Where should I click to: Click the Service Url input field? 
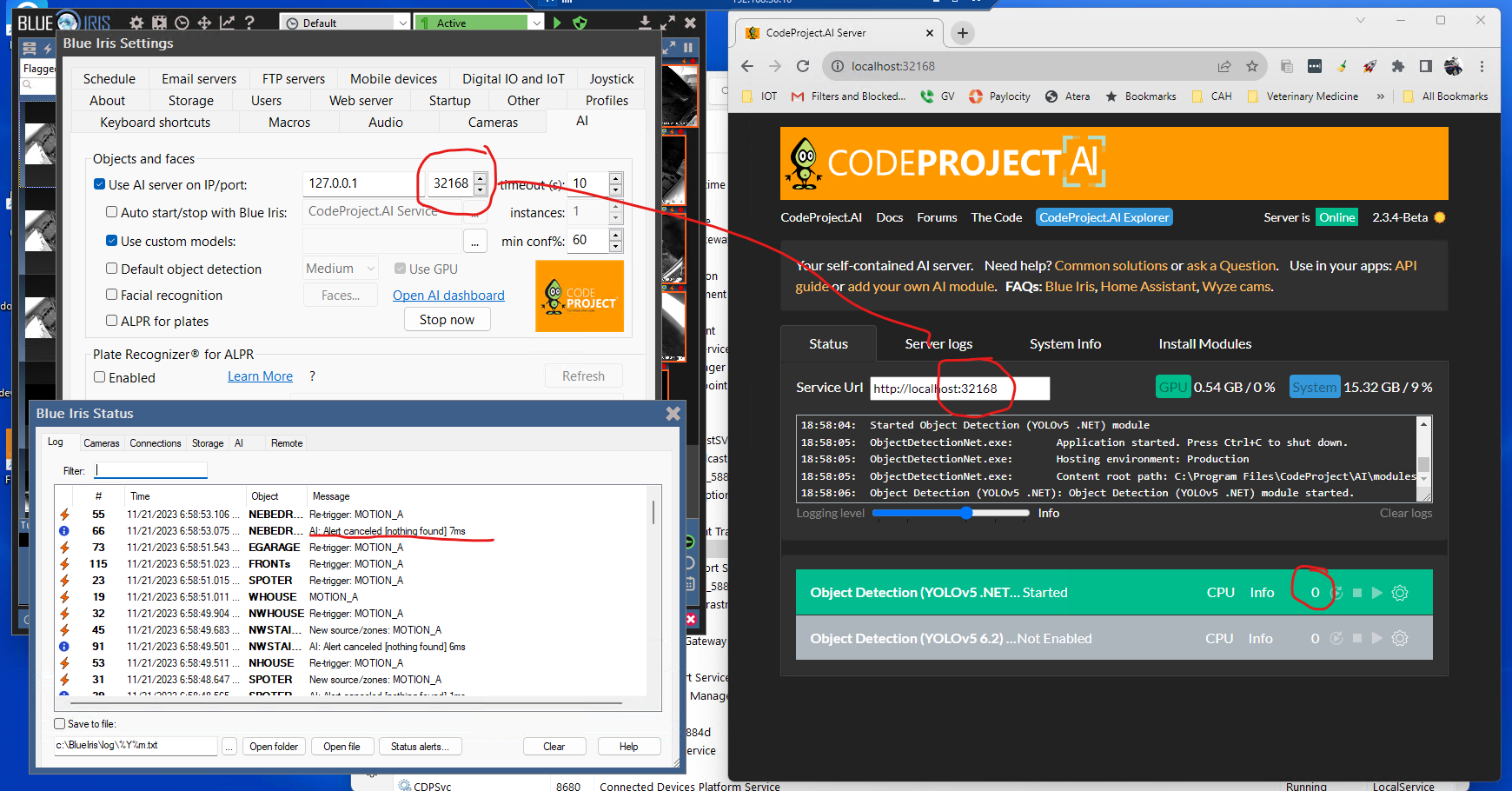pyautogui.click(x=959, y=389)
